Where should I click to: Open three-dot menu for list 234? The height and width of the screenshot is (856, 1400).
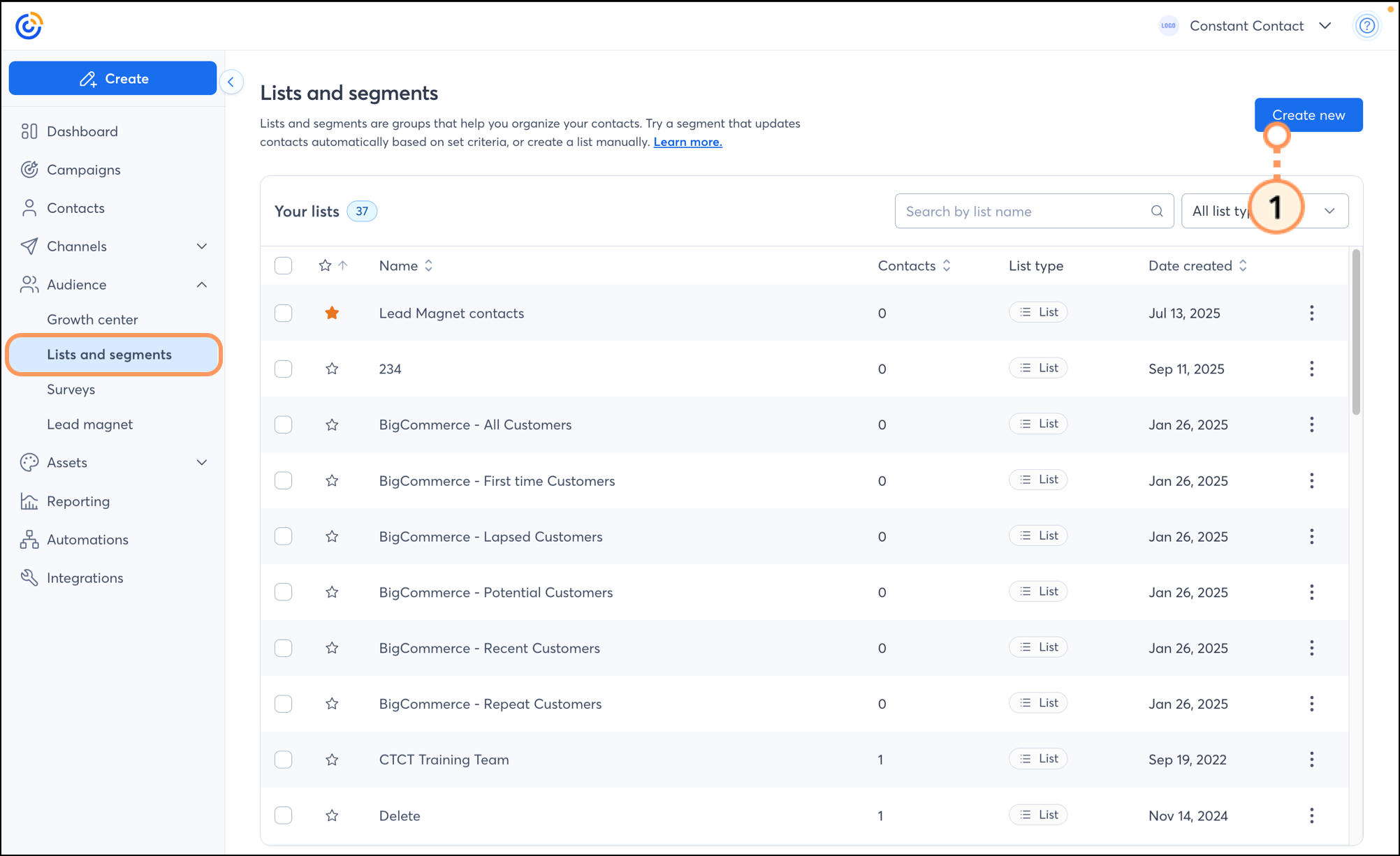(x=1311, y=369)
